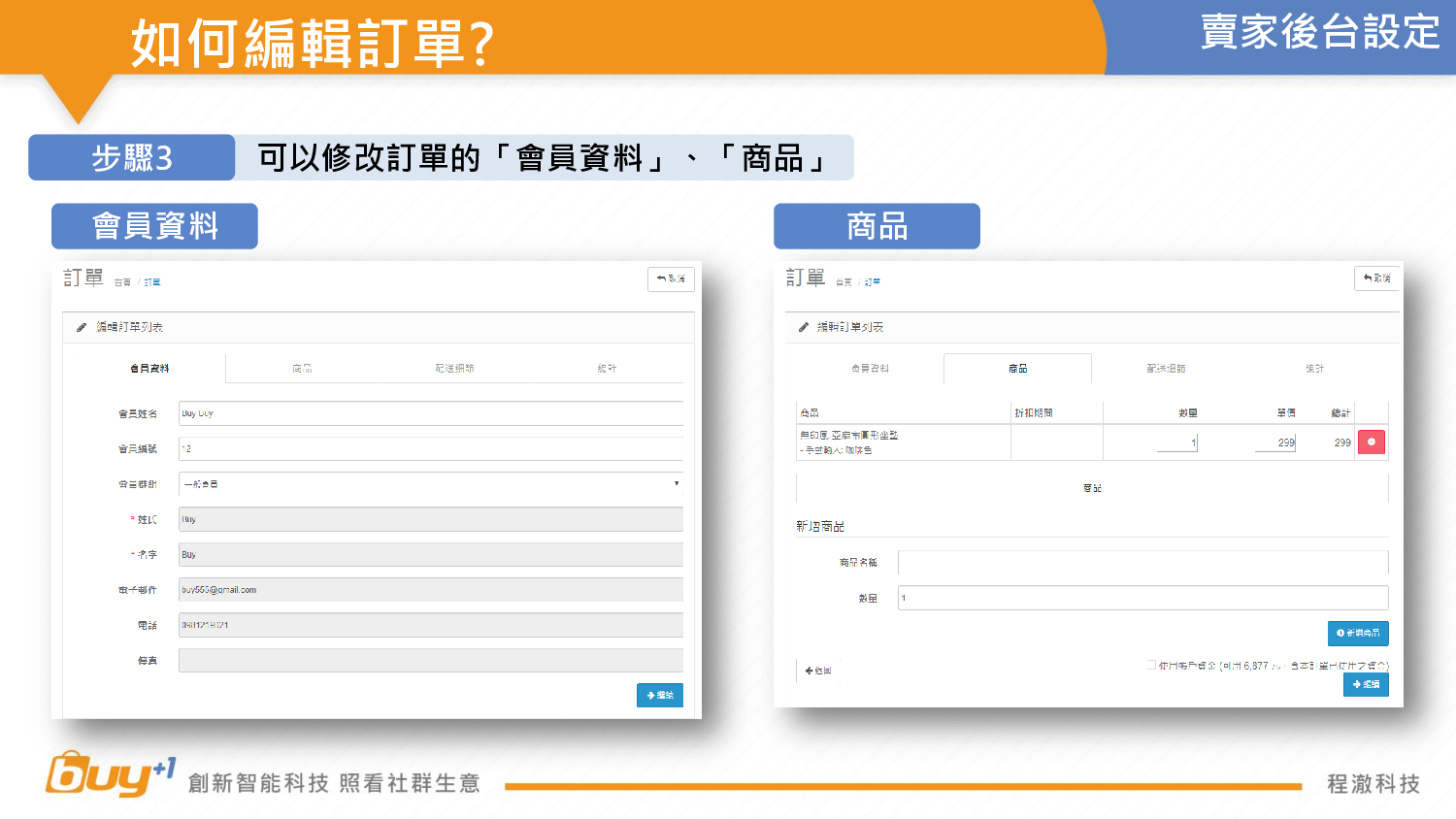This screenshot has width=1456, height=819.
Task: Tick the use account points checkbox
Action: click(x=1151, y=666)
